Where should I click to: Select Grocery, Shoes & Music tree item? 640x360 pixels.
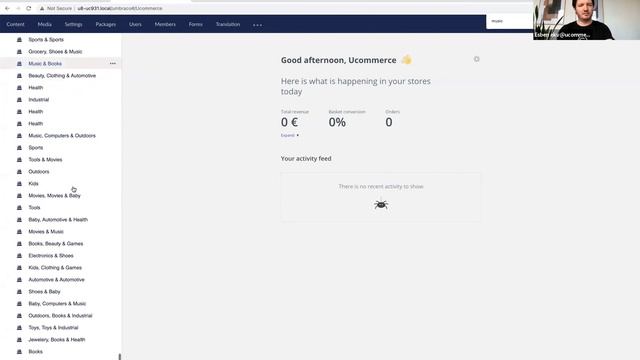[x=55, y=52]
